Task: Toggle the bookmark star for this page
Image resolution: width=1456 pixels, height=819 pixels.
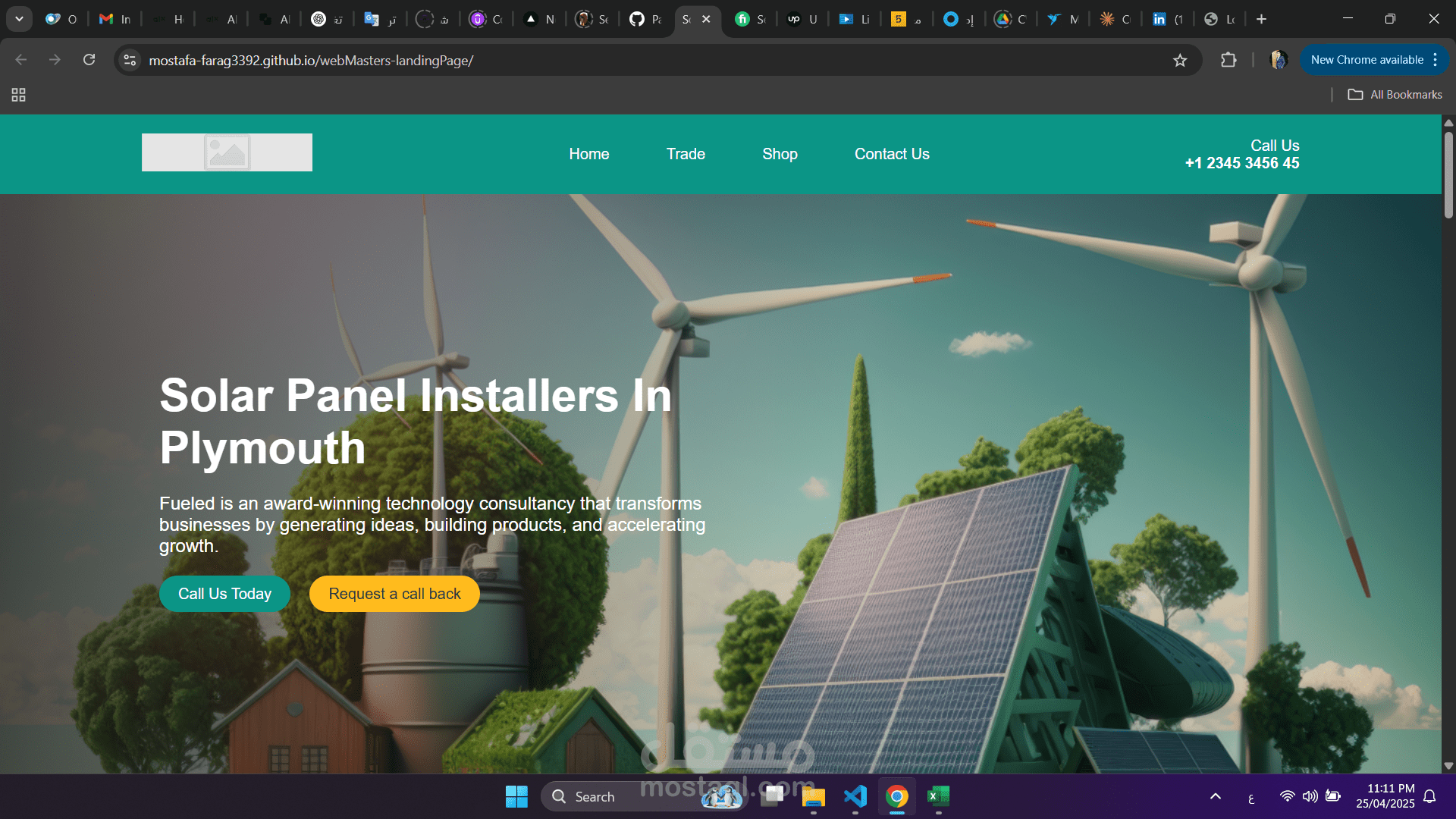Action: 1181,59
